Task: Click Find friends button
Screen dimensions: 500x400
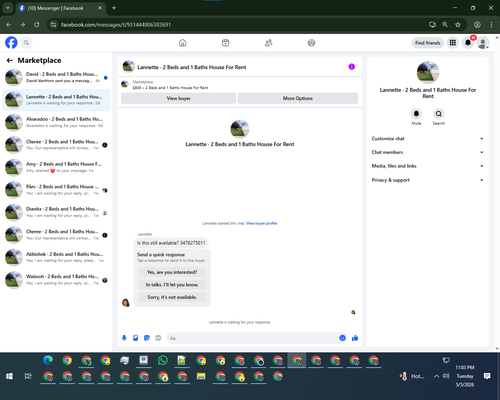Action: point(428,43)
